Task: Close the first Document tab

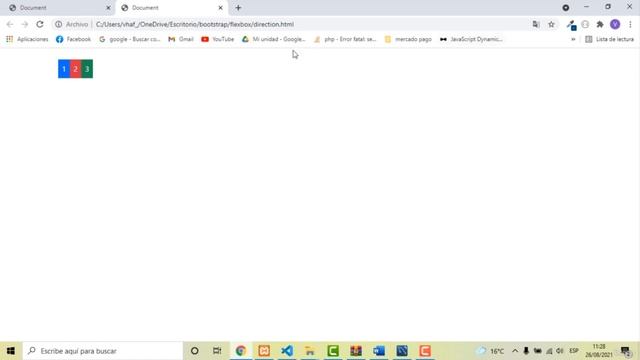Action: pyautogui.click(x=108, y=8)
